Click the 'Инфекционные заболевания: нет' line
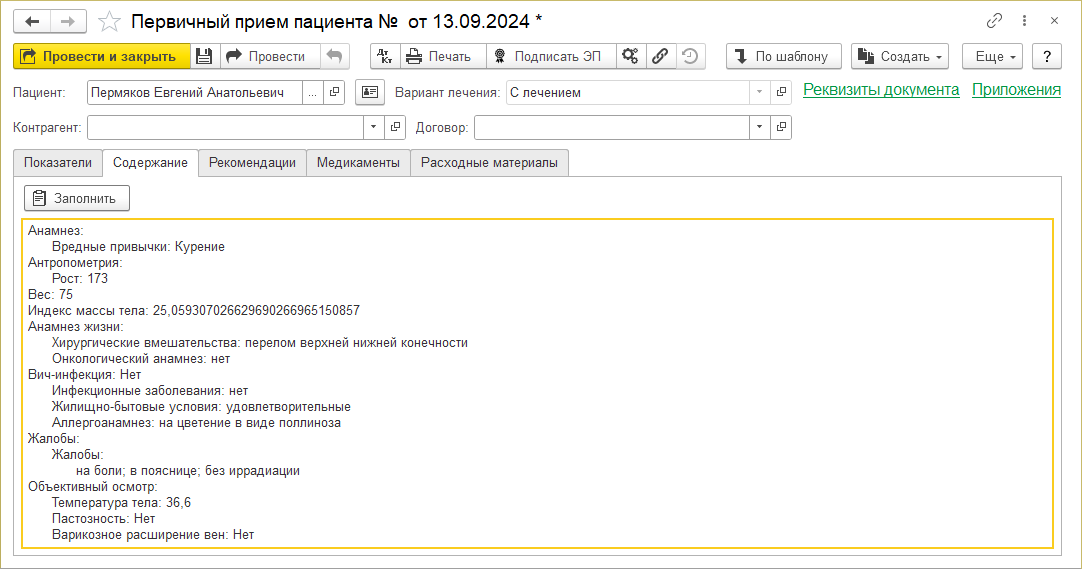Image resolution: width=1082 pixels, height=569 pixels. coord(150,391)
